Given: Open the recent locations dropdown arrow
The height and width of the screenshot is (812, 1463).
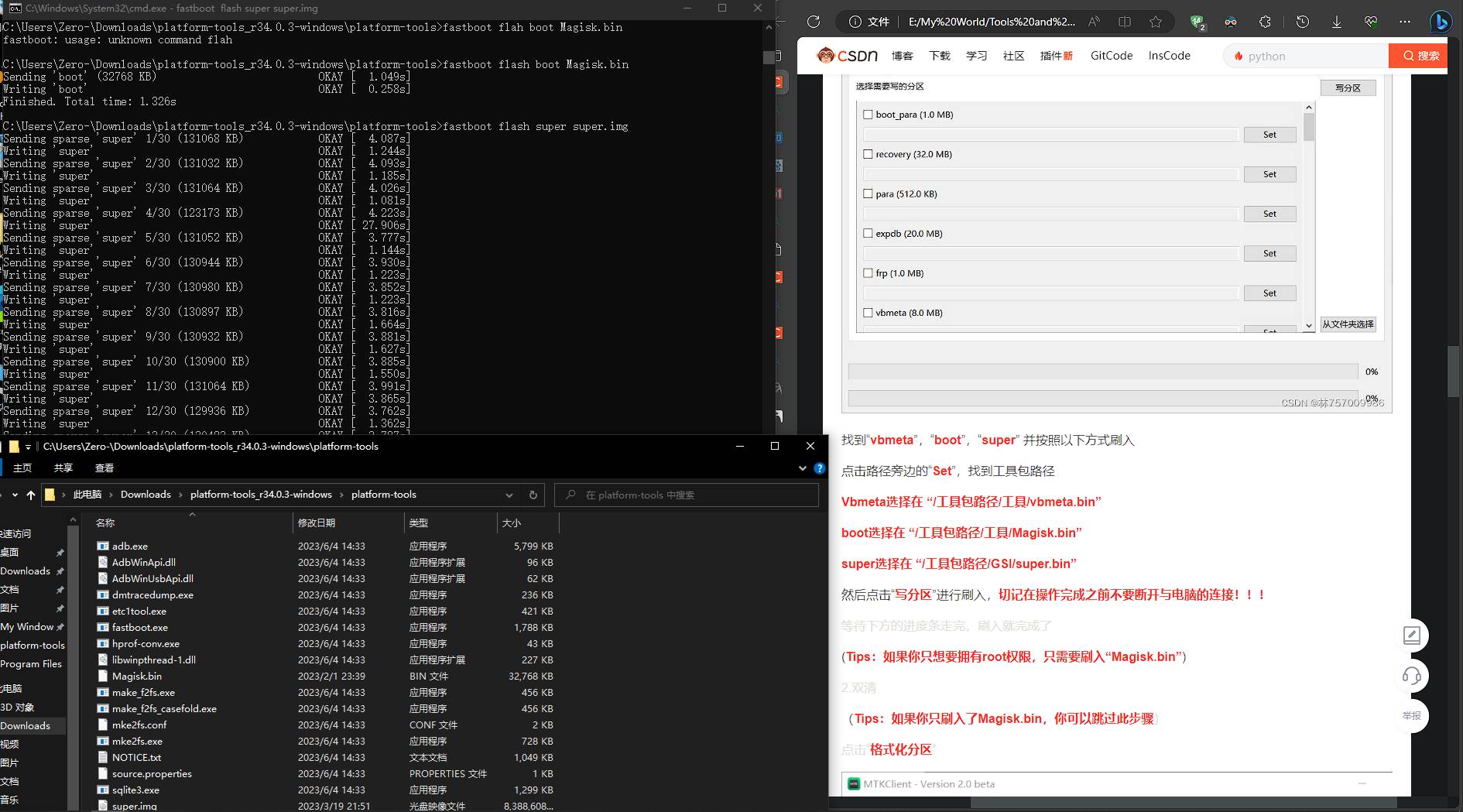Looking at the screenshot, I should 15,495.
